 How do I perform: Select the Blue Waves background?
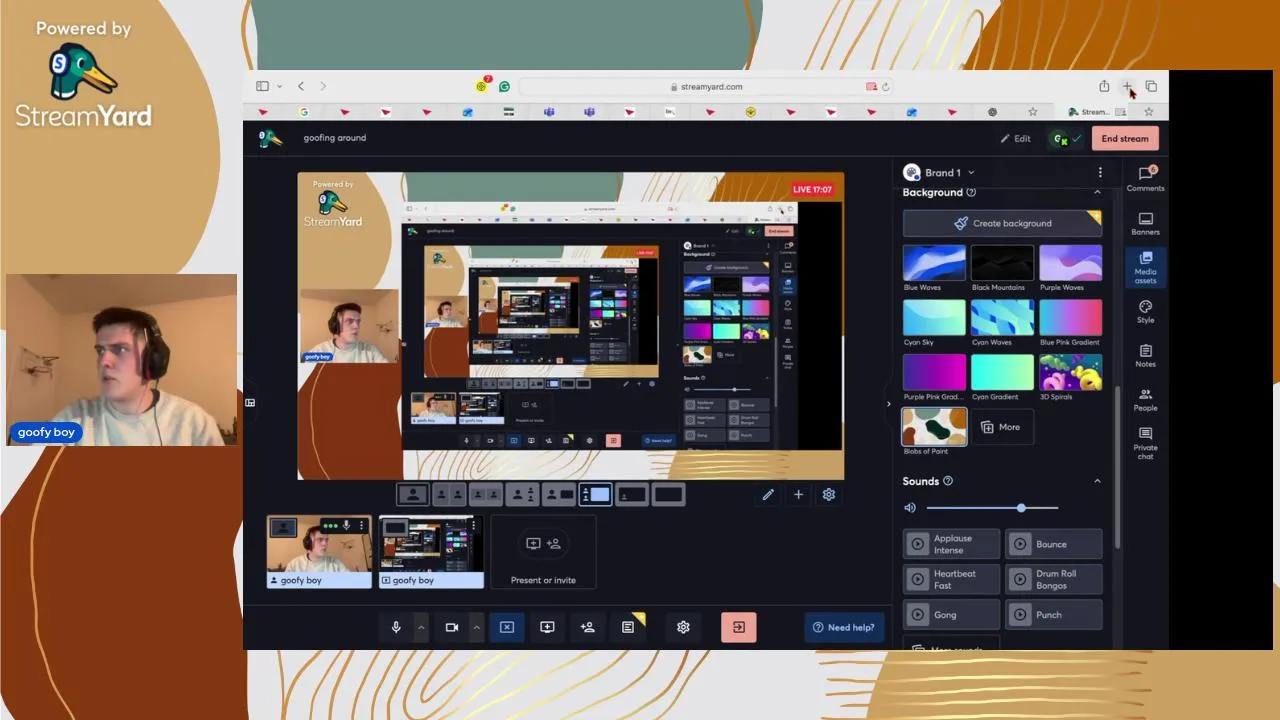click(x=934, y=263)
